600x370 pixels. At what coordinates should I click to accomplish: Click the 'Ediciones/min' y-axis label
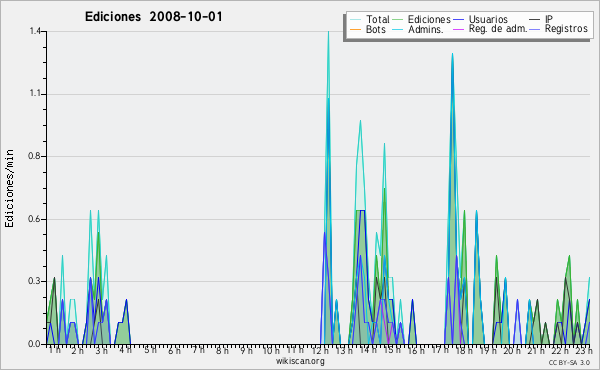pyautogui.click(x=9, y=188)
